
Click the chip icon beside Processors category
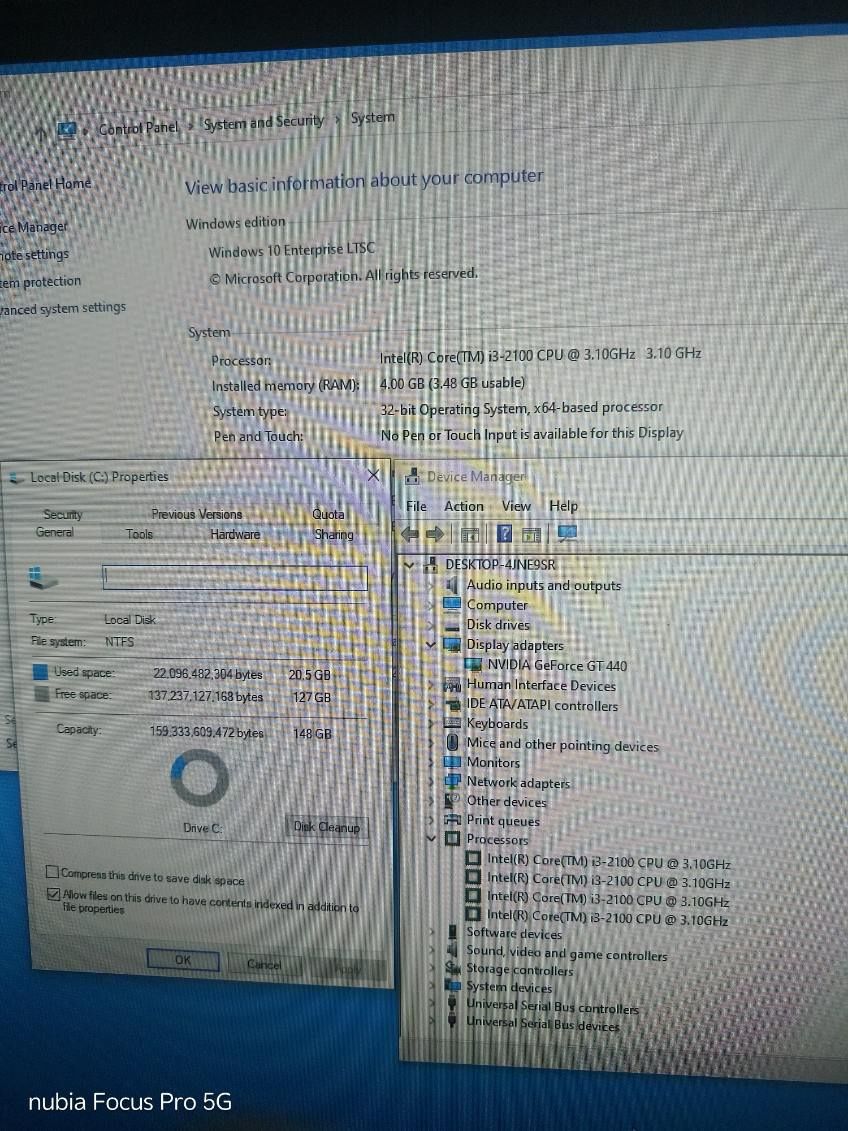pos(452,838)
